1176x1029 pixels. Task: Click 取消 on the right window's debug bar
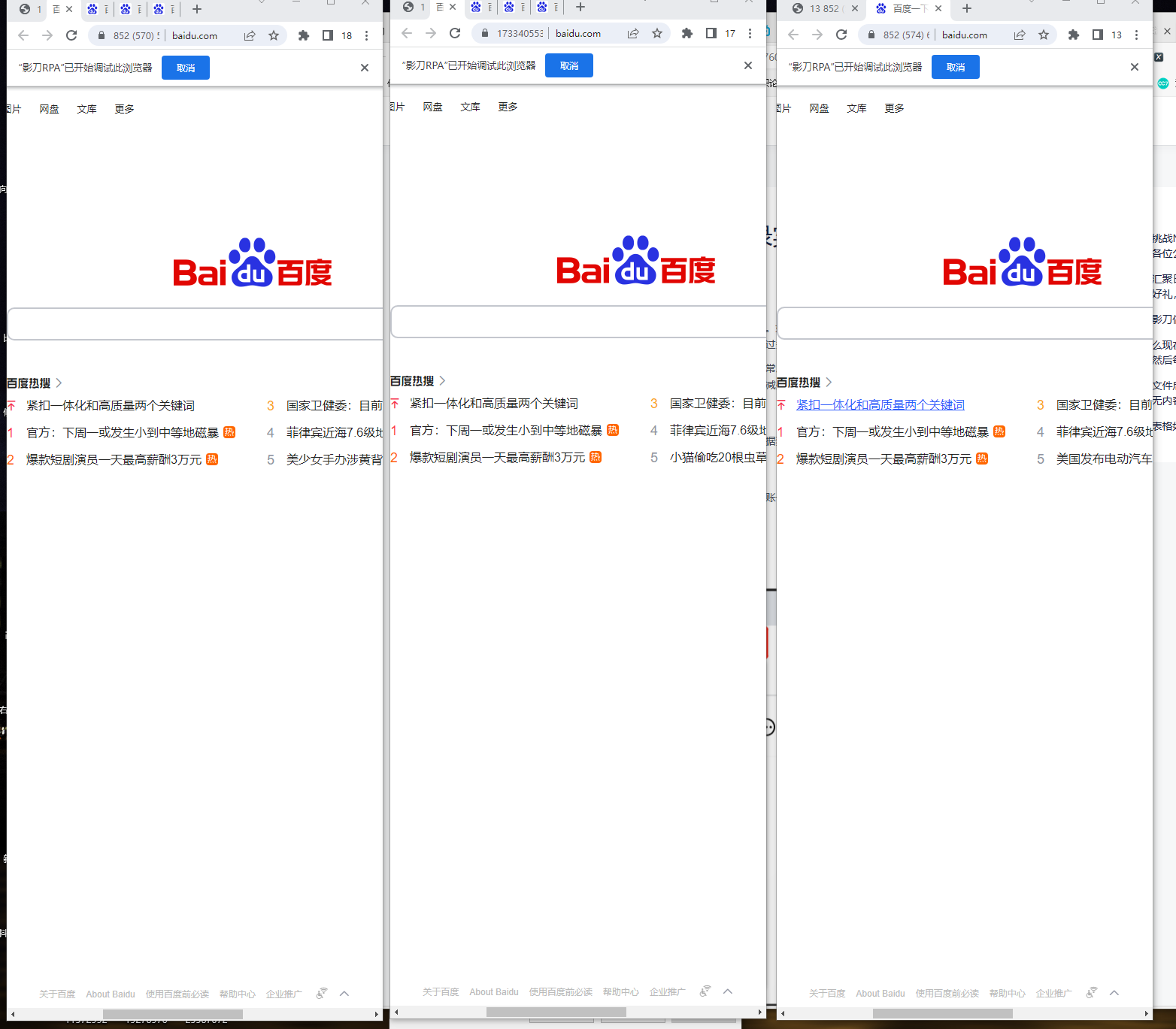coord(956,67)
